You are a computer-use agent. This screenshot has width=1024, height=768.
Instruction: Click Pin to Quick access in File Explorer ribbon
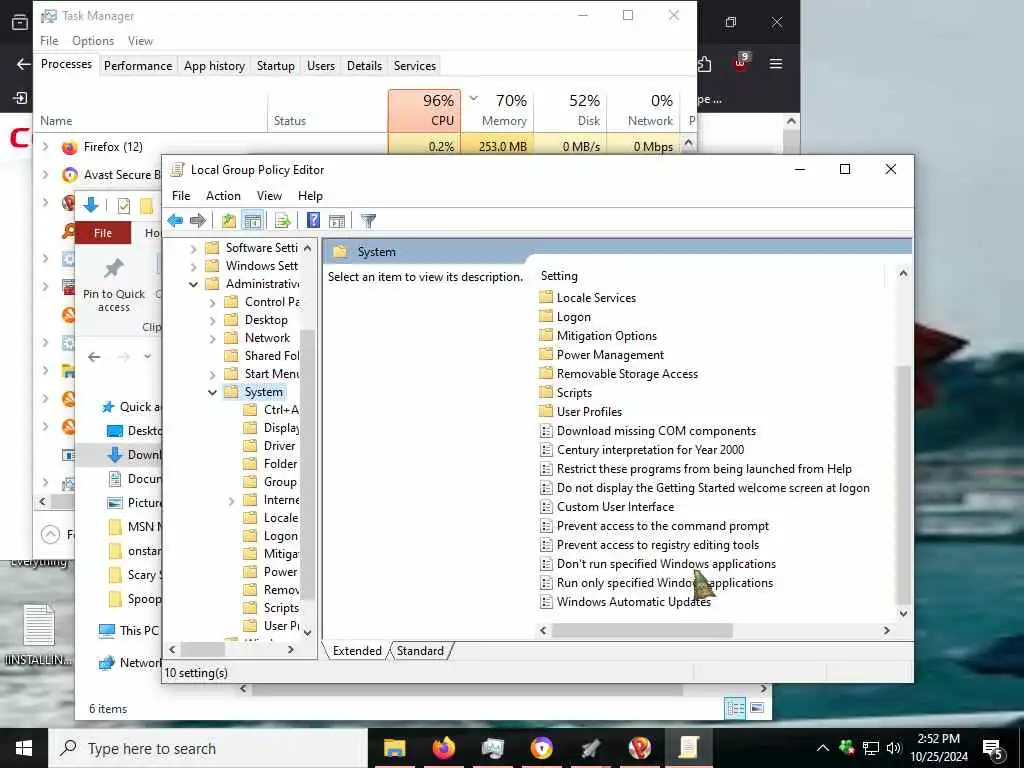pyautogui.click(x=114, y=285)
